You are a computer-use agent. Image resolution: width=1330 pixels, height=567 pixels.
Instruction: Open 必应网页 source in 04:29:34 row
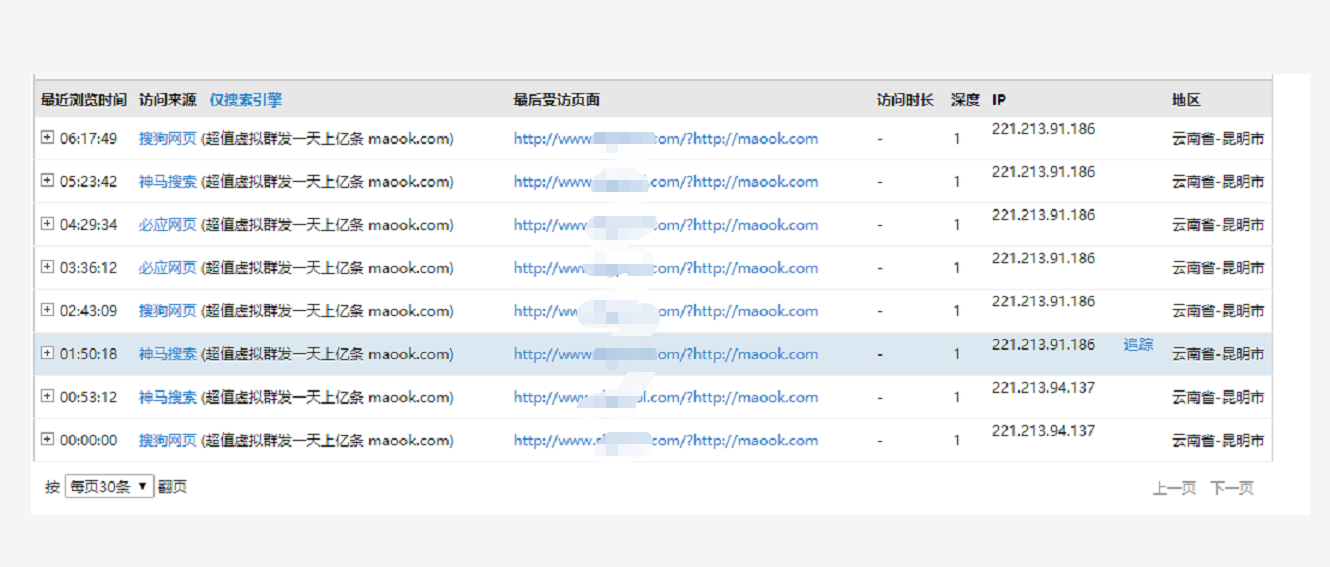(167, 225)
